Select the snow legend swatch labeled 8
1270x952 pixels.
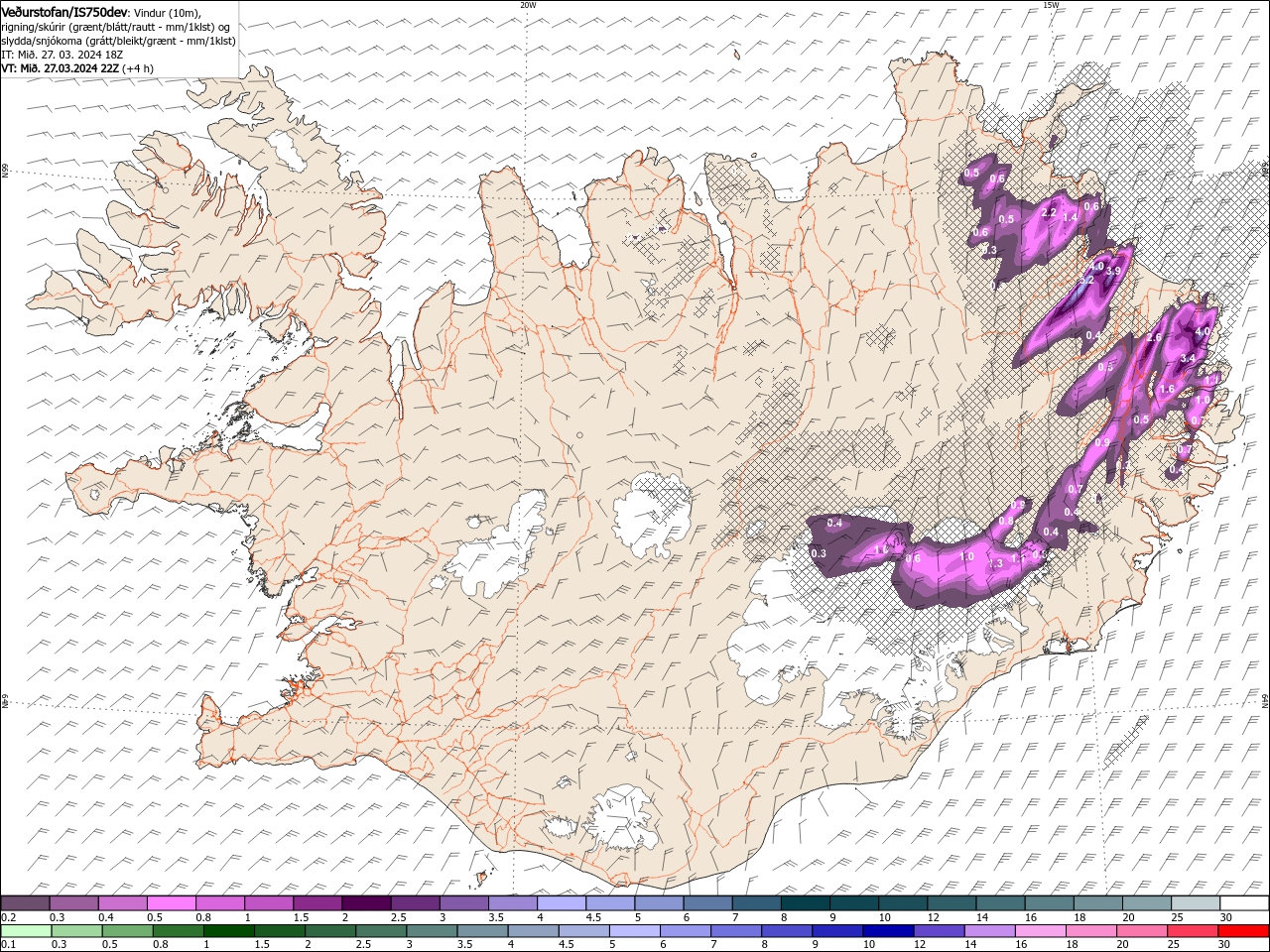pos(804,903)
